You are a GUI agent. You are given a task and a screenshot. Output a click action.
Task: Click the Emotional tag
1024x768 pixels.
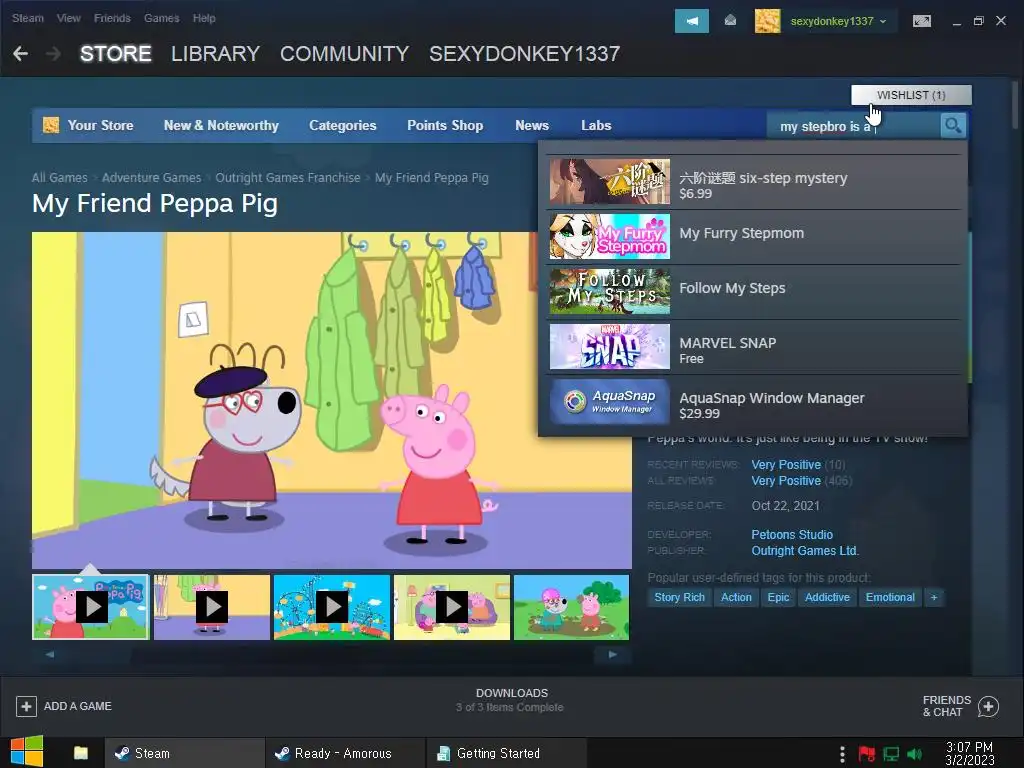click(x=890, y=597)
